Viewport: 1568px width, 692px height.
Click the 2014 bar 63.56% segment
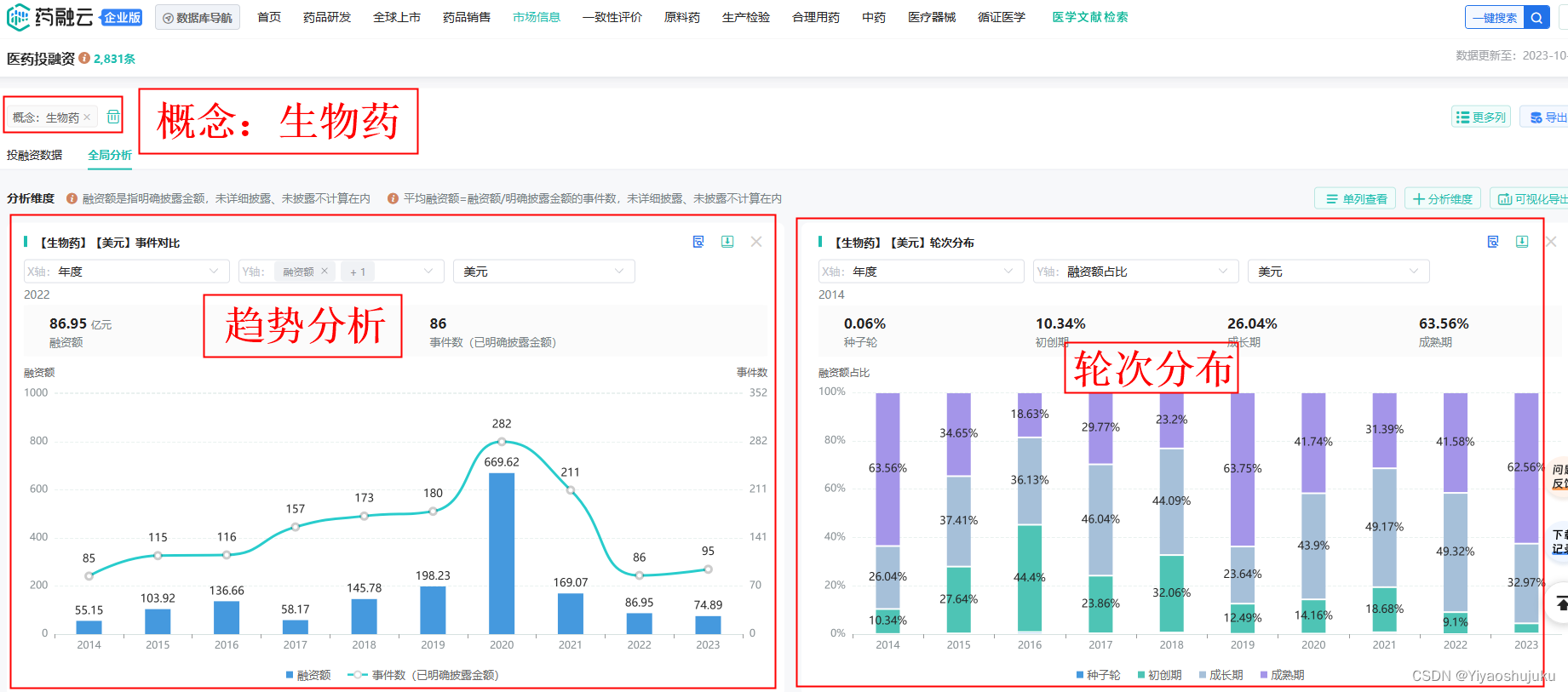[x=887, y=469]
